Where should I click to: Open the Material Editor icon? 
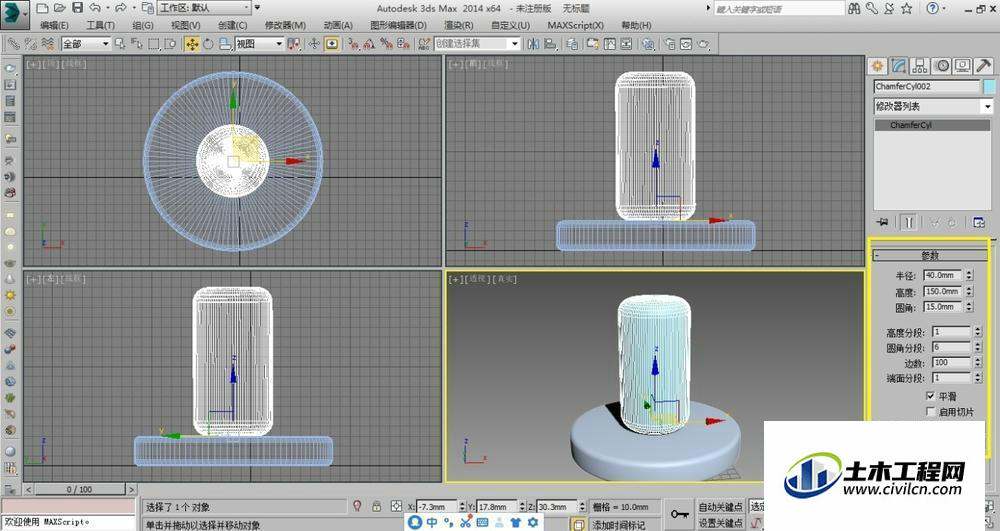click(648, 43)
